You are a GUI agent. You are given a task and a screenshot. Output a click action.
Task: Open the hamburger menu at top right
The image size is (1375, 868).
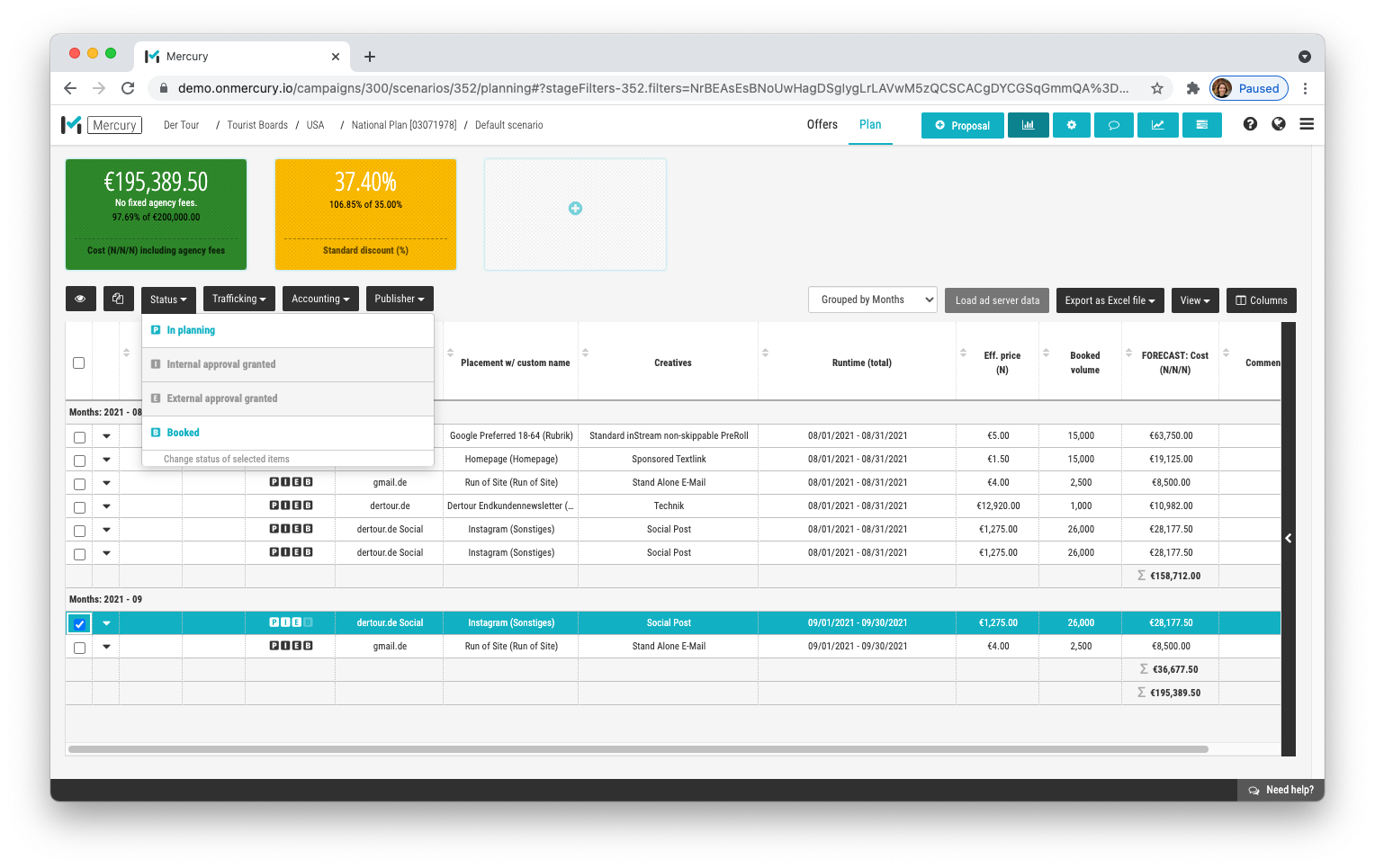point(1307,124)
